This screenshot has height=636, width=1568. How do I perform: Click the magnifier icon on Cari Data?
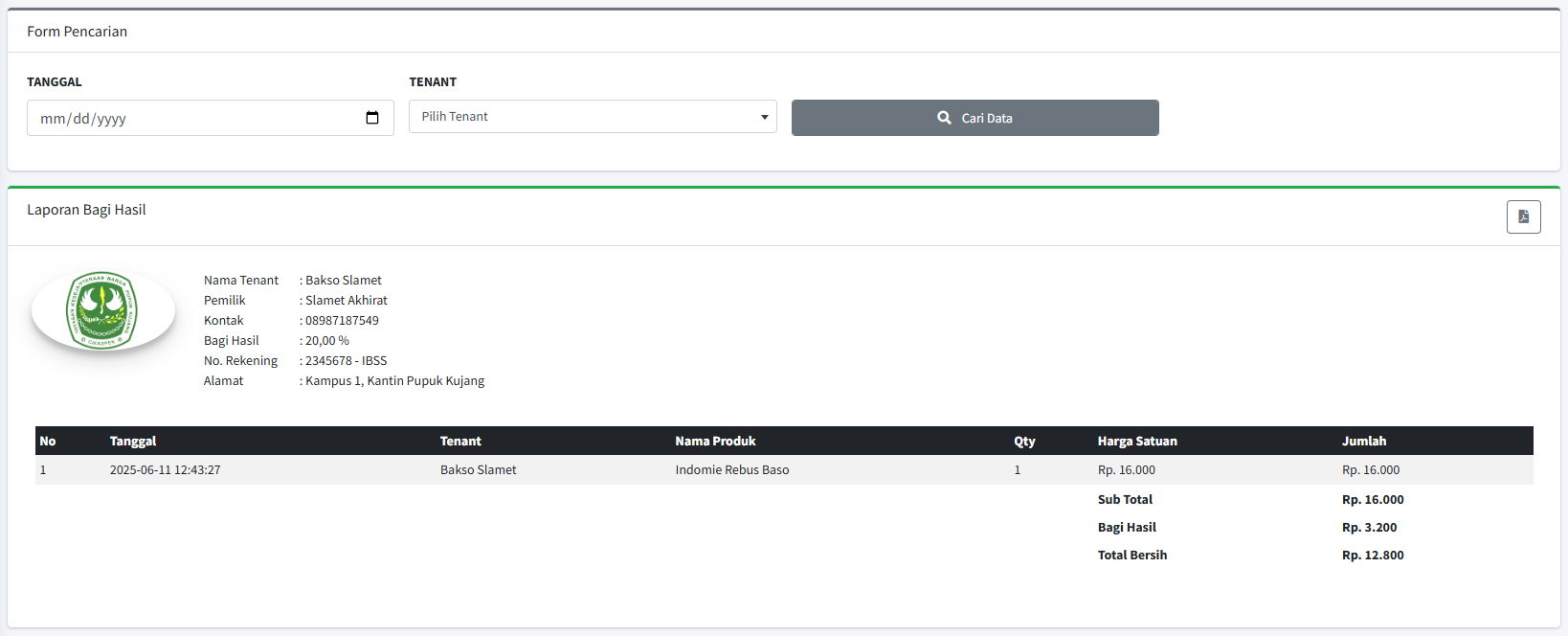[x=944, y=118]
